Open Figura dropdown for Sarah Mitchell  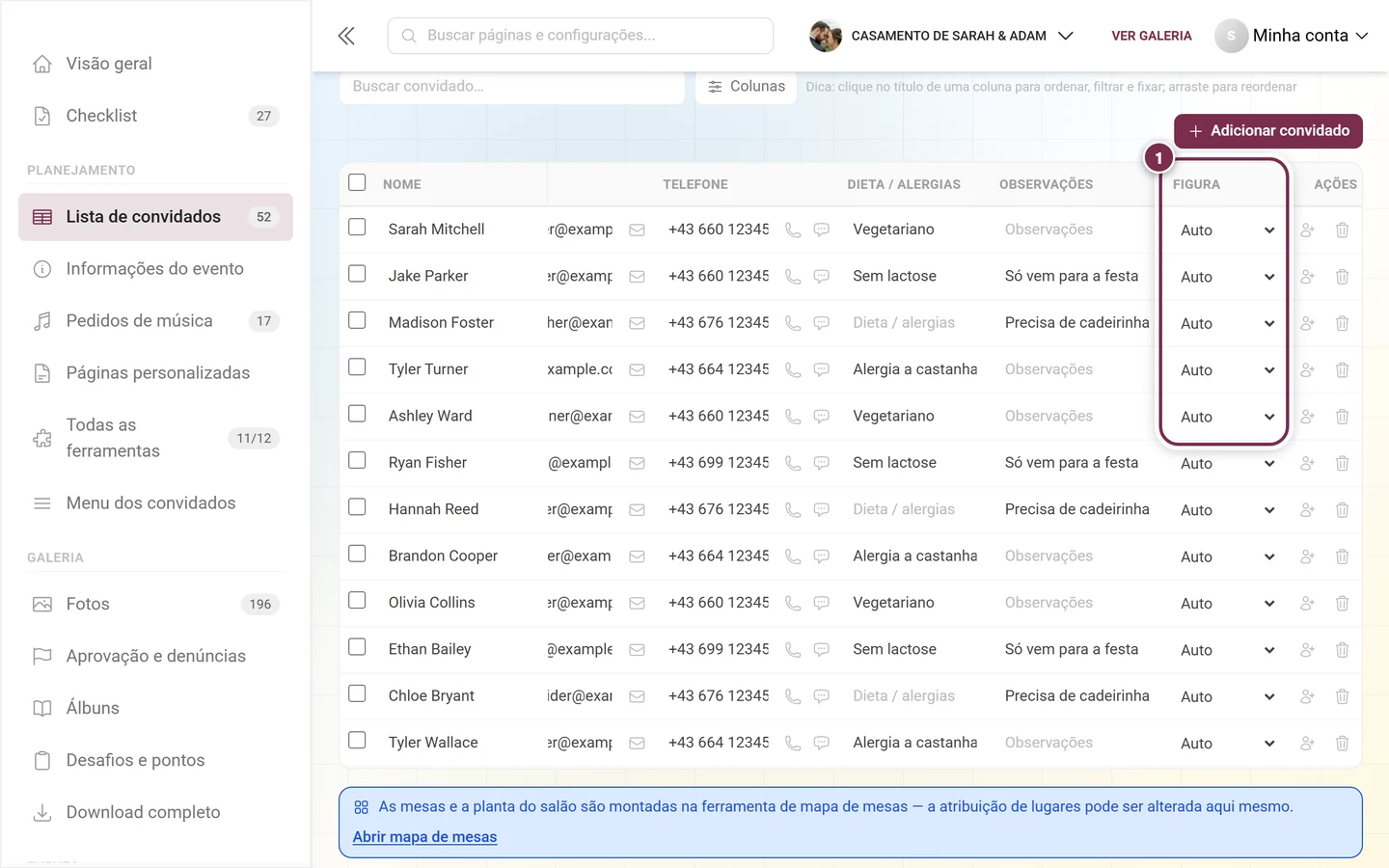(x=1226, y=231)
